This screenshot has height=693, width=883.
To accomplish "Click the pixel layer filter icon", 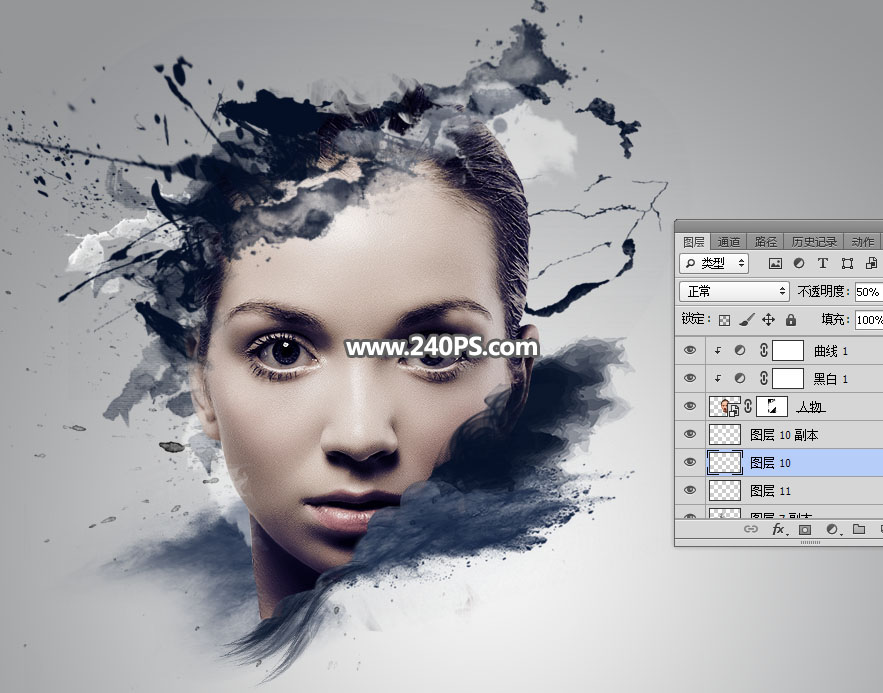I will coord(775,264).
